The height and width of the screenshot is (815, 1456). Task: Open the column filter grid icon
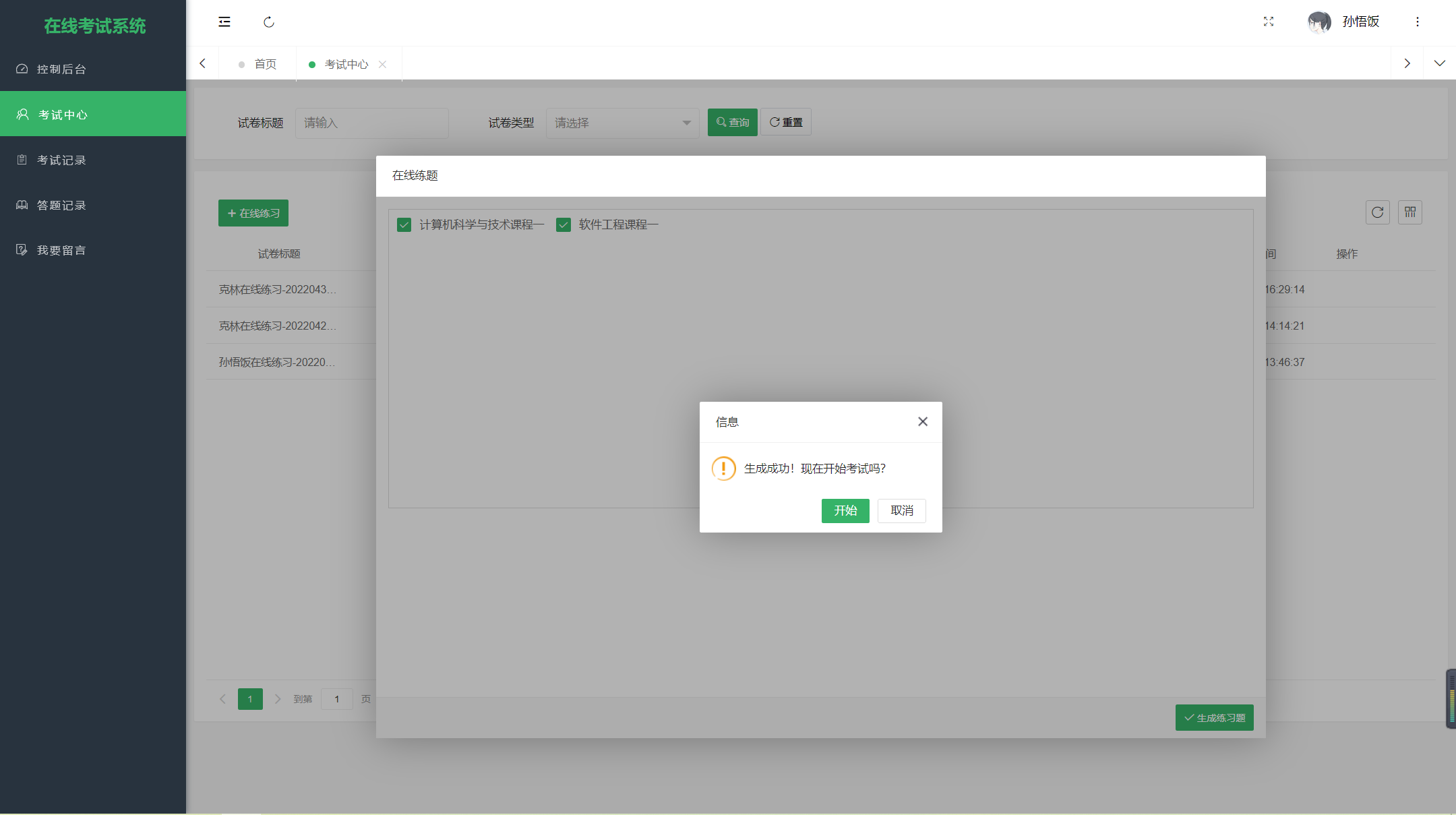(1410, 212)
